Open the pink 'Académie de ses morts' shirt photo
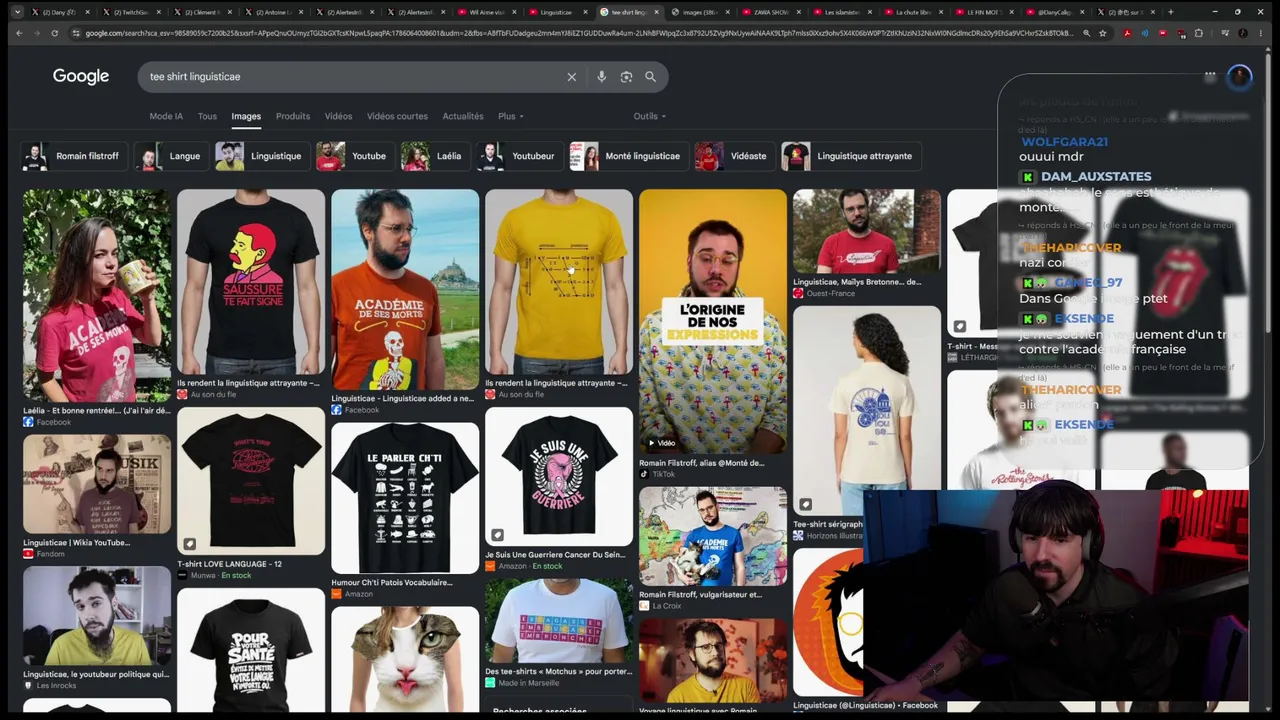The height and width of the screenshot is (720, 1280). click(x=97, y=296)
